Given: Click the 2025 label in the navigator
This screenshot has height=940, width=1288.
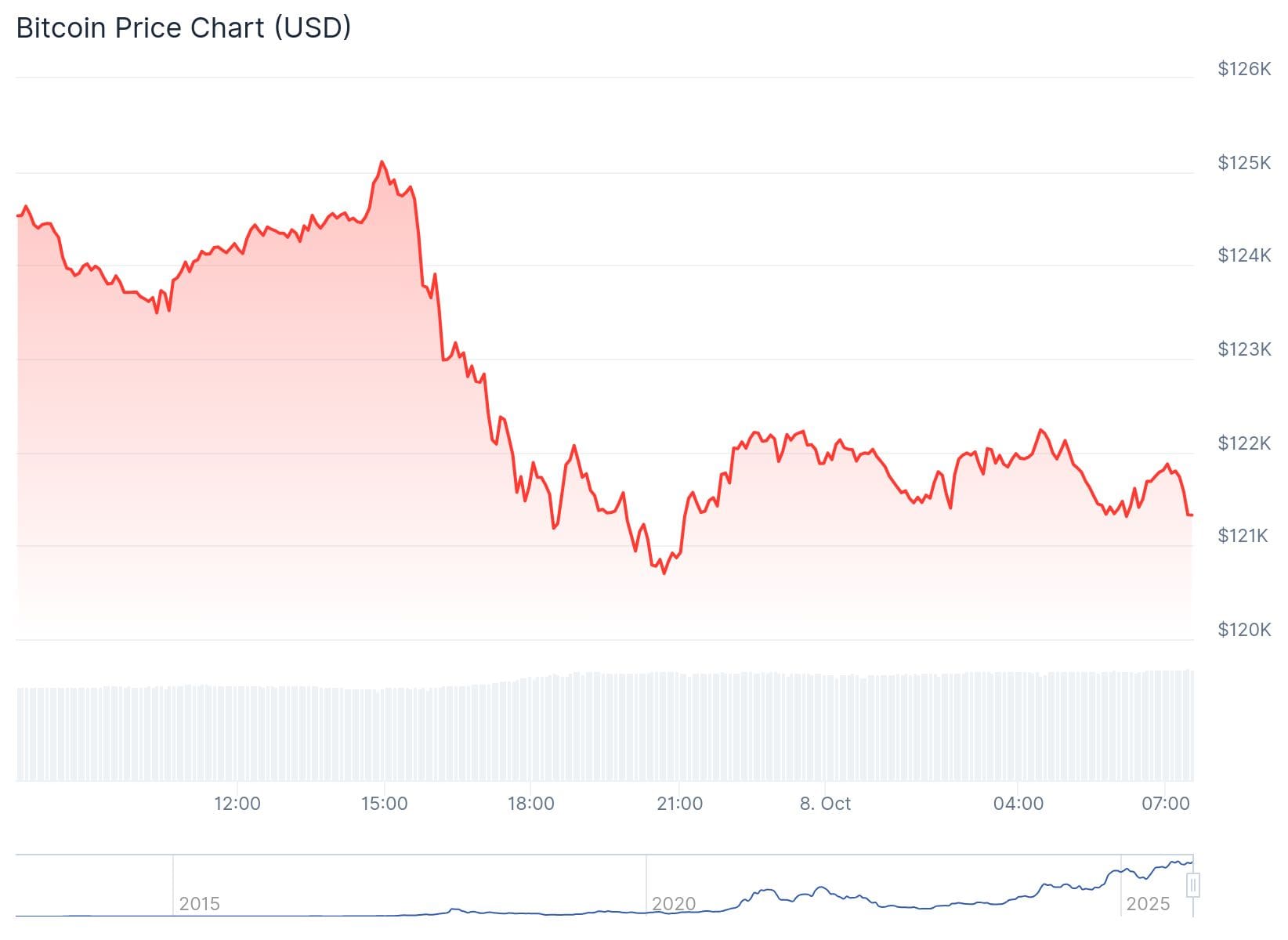Looking at the screenshot, I should tap(1148, 904).
